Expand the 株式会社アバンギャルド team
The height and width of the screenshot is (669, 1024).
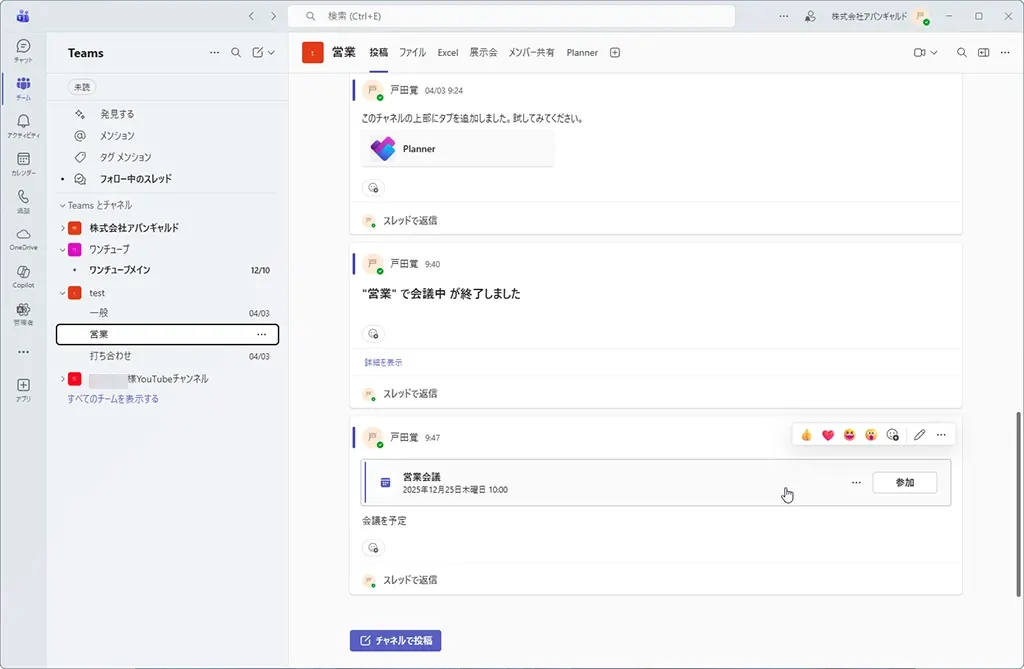point(63,228)
